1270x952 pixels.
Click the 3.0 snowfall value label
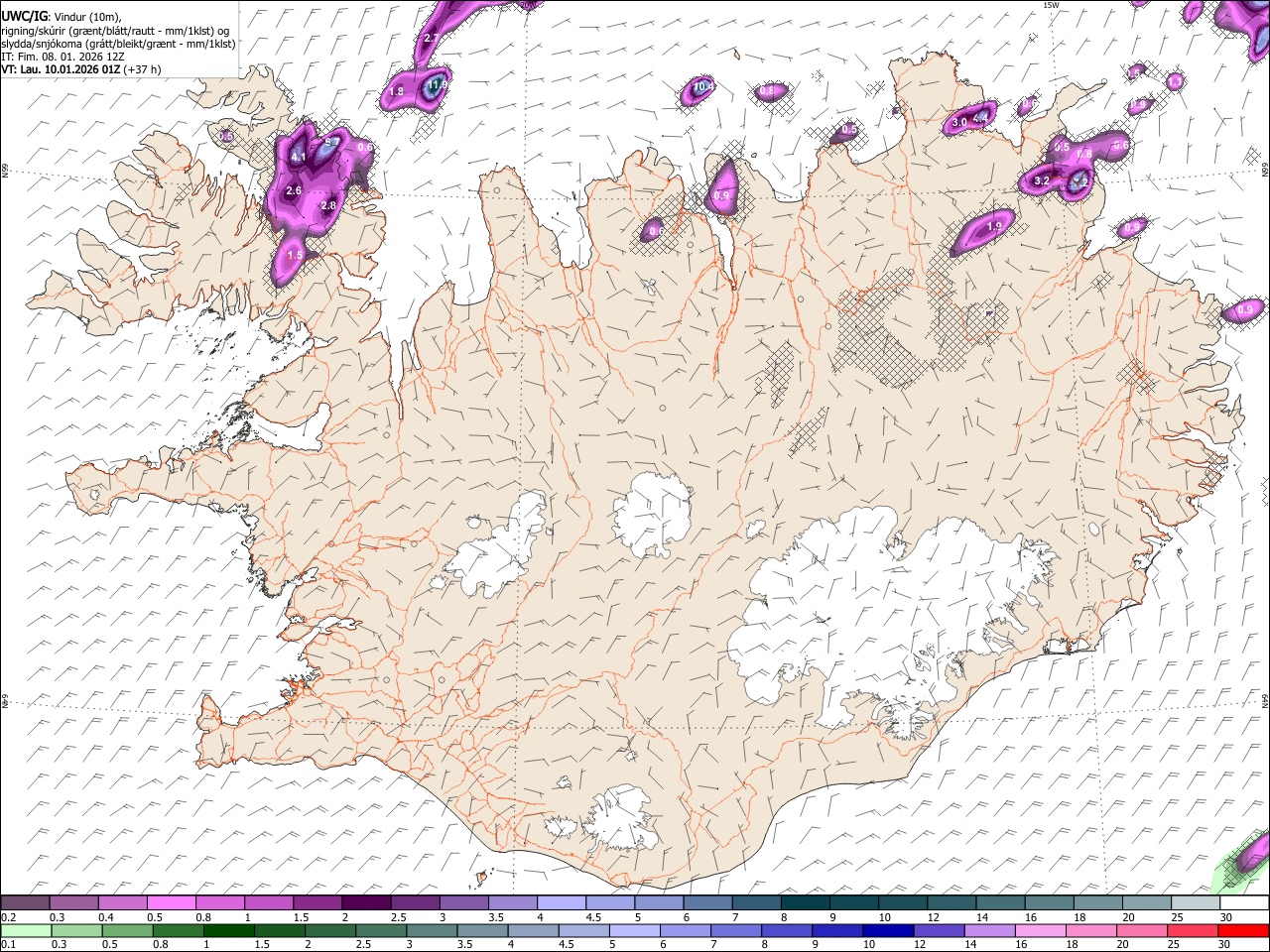coord(959,123)
